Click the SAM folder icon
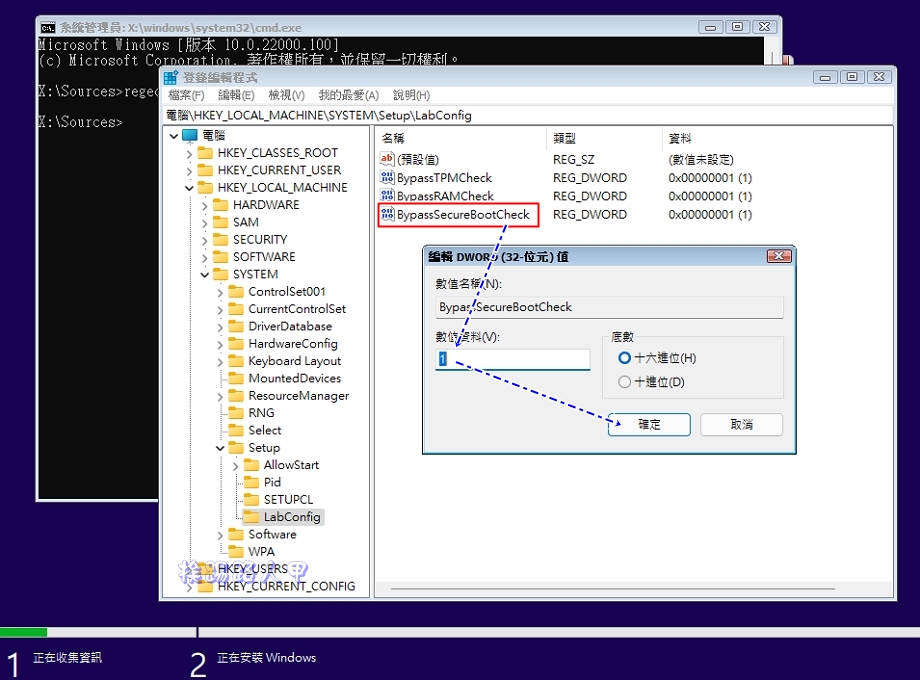 [x=221, y=222]
